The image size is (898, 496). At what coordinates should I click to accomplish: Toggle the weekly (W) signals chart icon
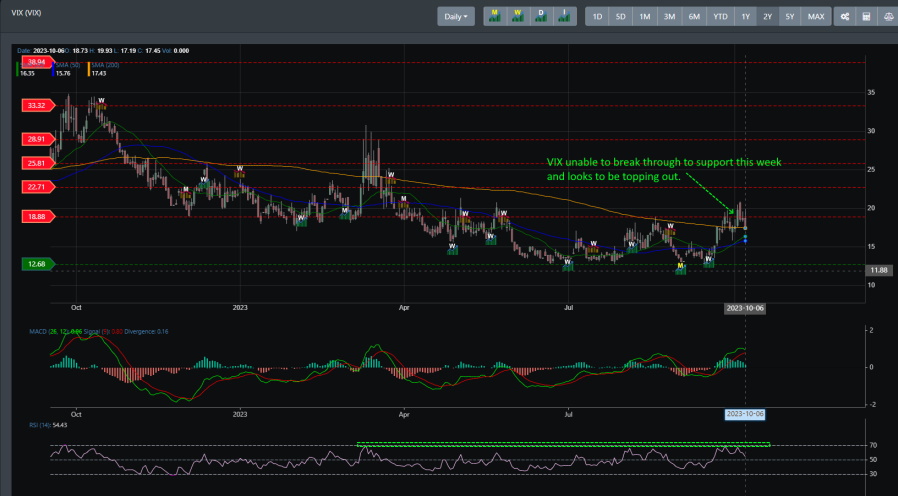518,16
